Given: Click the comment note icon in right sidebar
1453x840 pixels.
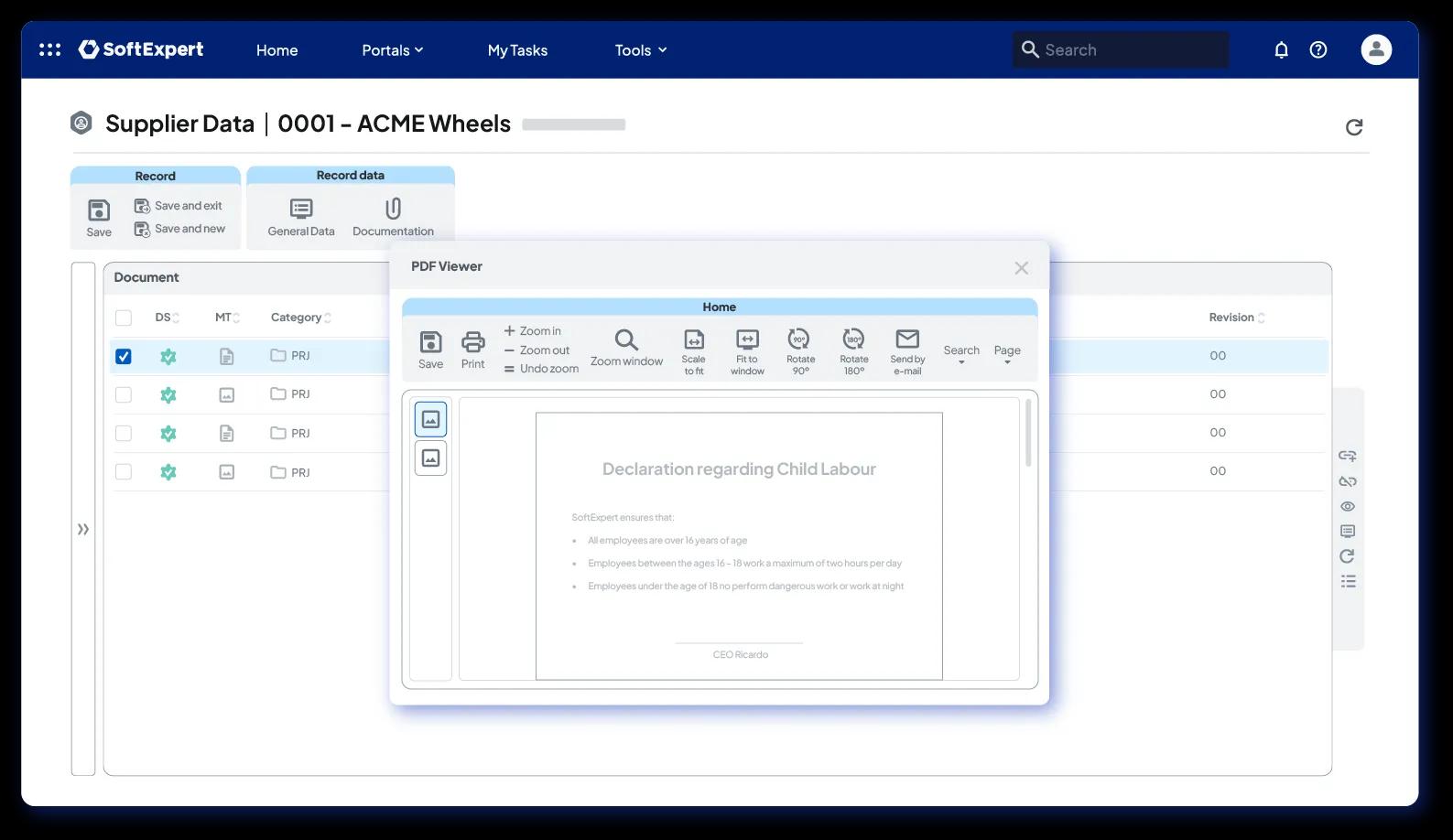Looking at the screenshot, I should coord(1347,531).
